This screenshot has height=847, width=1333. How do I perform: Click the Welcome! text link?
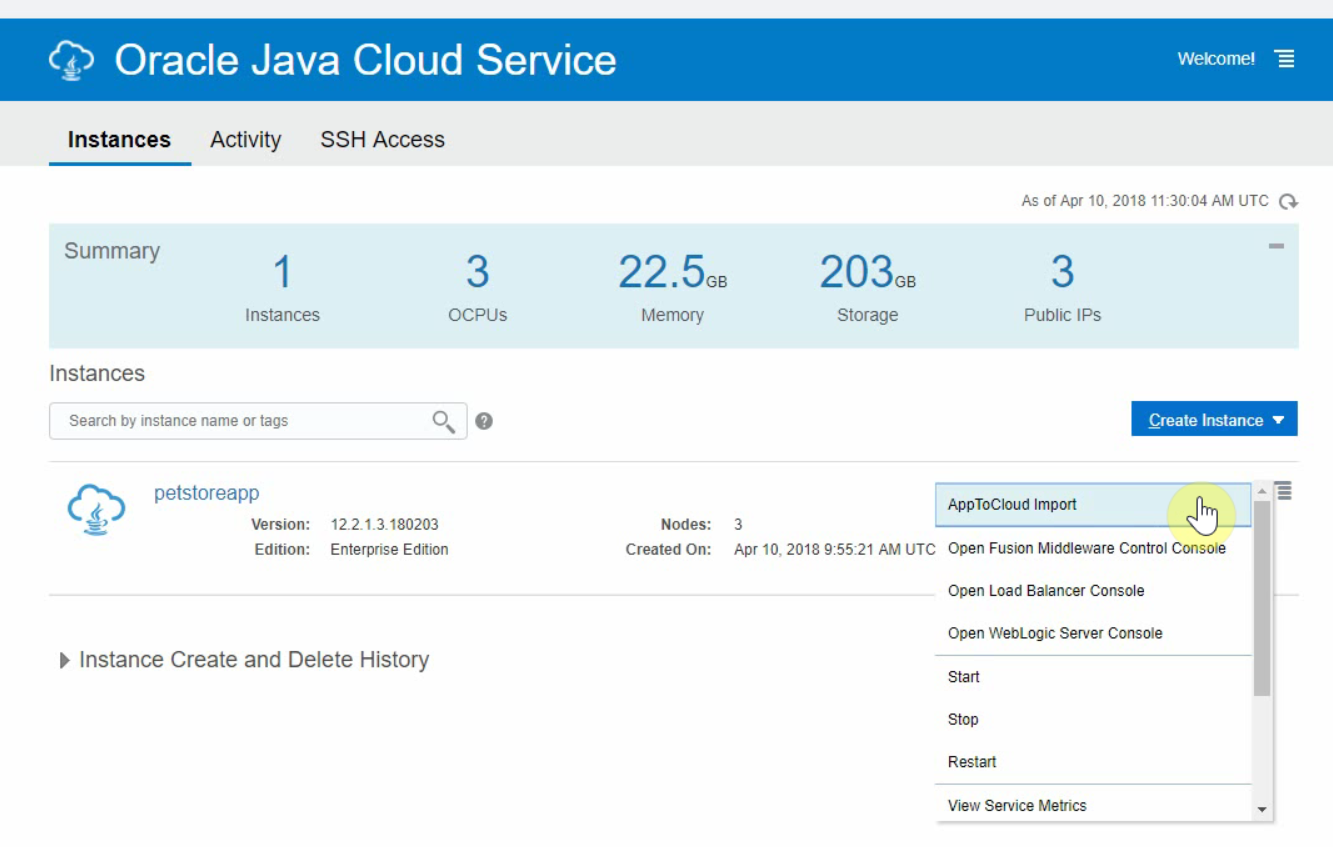(1216, 59)
